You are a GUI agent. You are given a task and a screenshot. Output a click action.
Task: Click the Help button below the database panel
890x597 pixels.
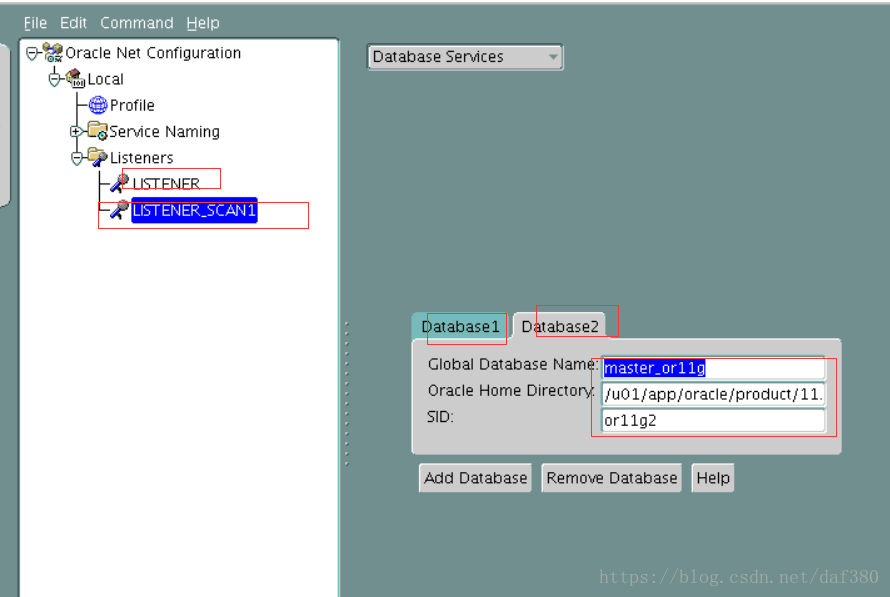click(713, 478)
